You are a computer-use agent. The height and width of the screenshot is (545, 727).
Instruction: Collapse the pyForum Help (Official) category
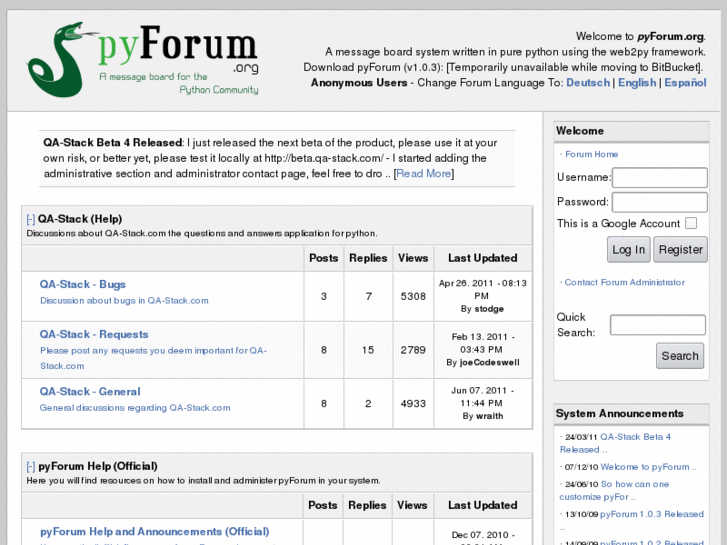point(31,466)
